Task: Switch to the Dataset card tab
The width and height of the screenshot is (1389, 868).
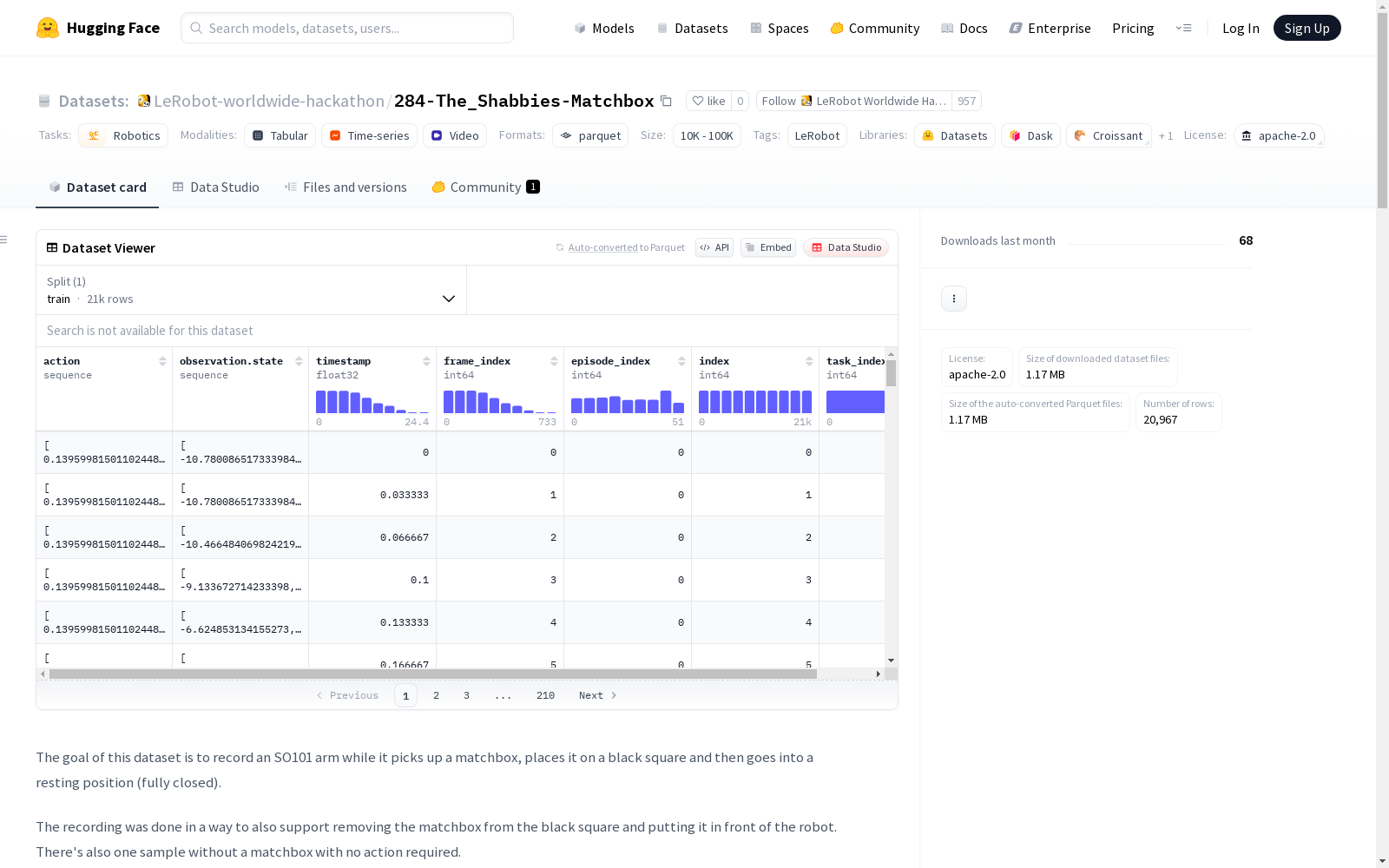Action: coord(97,187)
